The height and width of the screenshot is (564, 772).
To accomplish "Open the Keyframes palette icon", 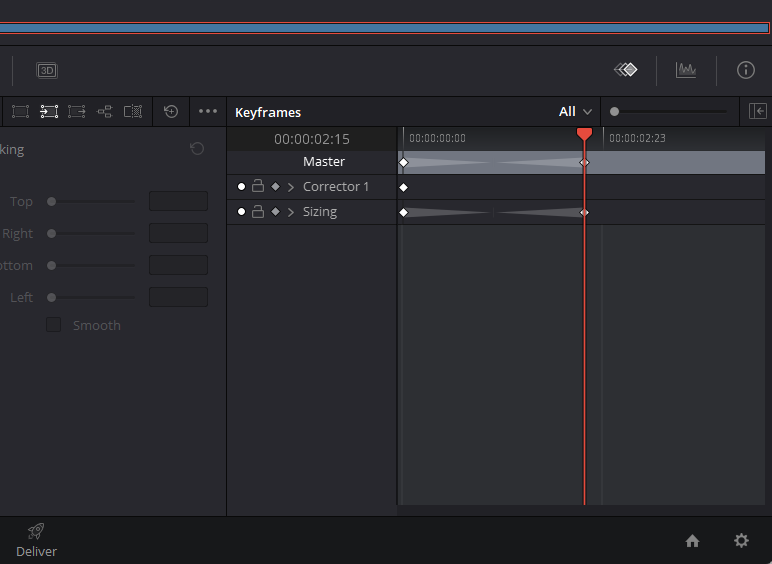I will point(625,70).
